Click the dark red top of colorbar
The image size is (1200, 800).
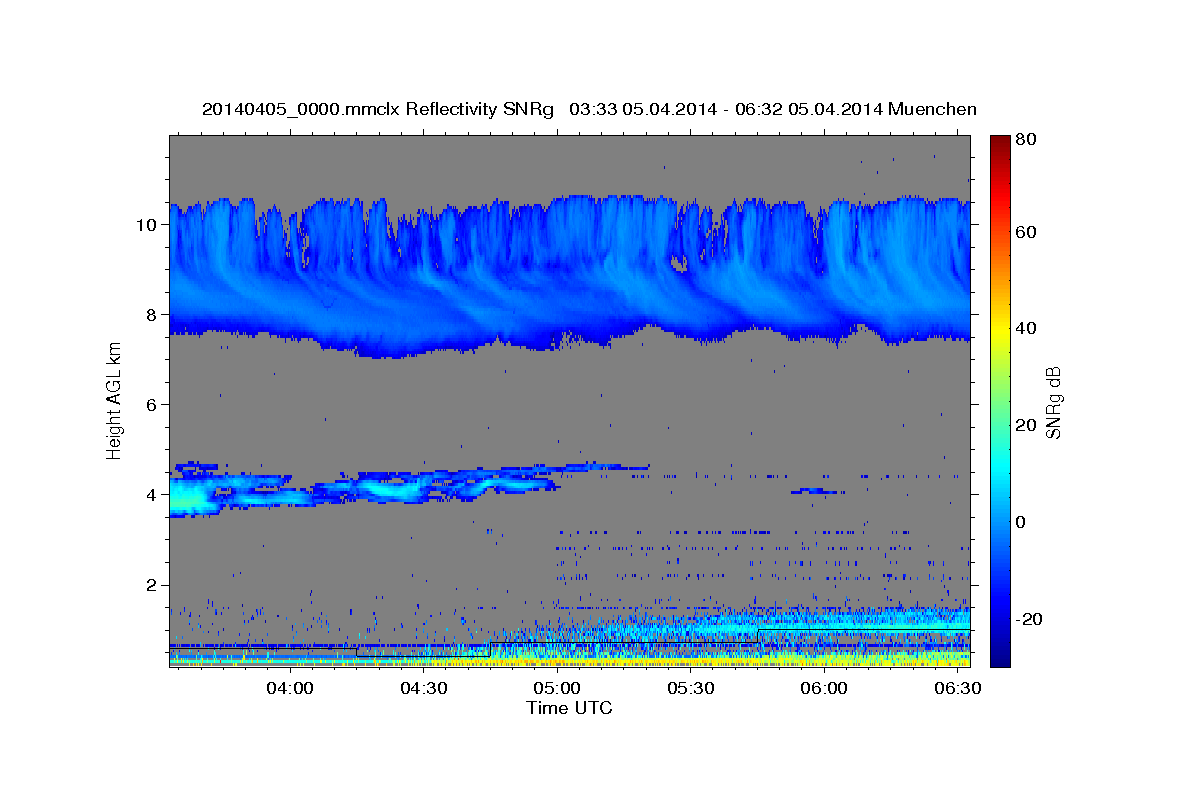point(999,142)
